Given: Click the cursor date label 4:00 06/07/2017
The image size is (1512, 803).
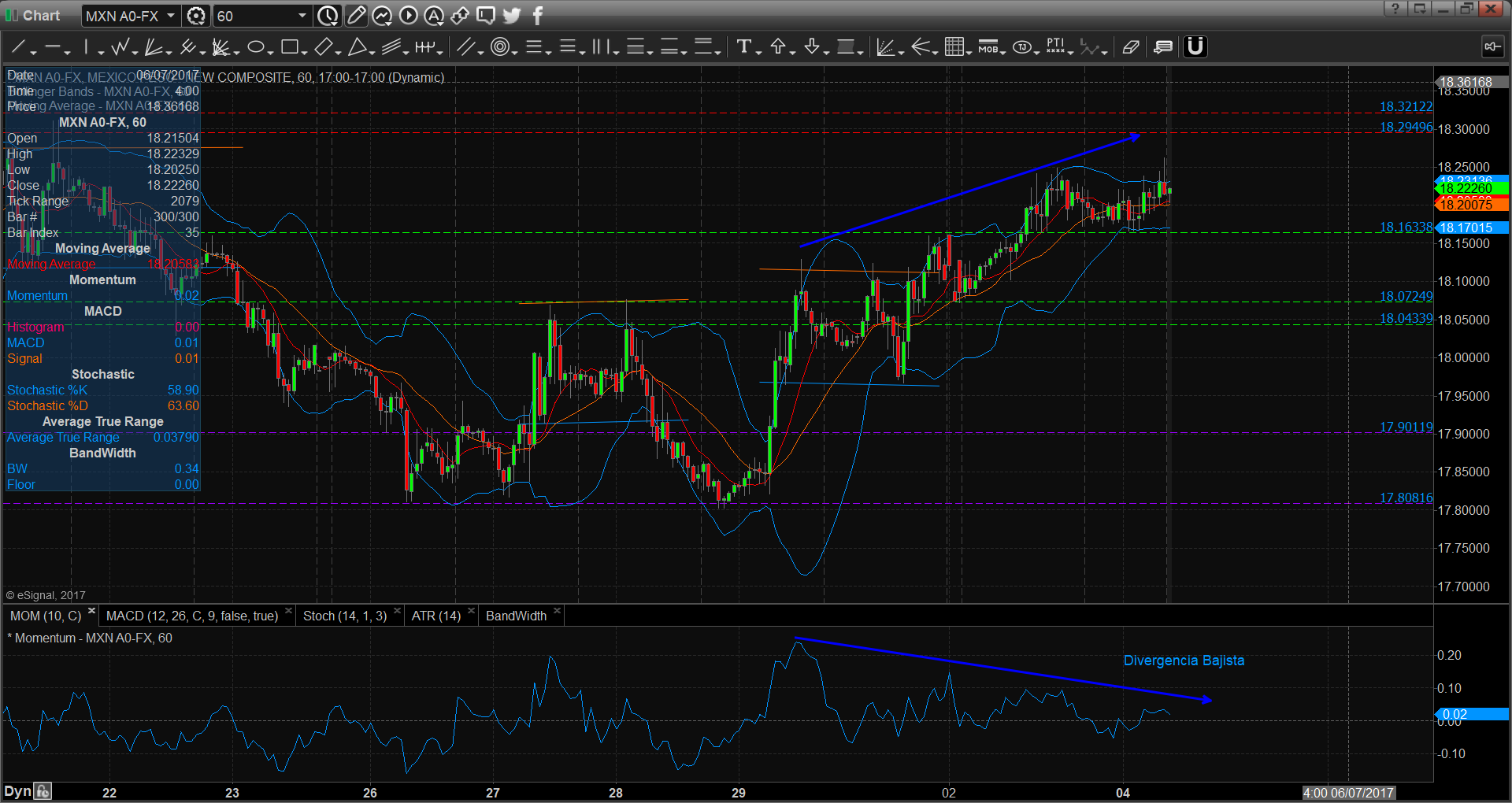Looking at the screenshot, I should (1348, 793).
